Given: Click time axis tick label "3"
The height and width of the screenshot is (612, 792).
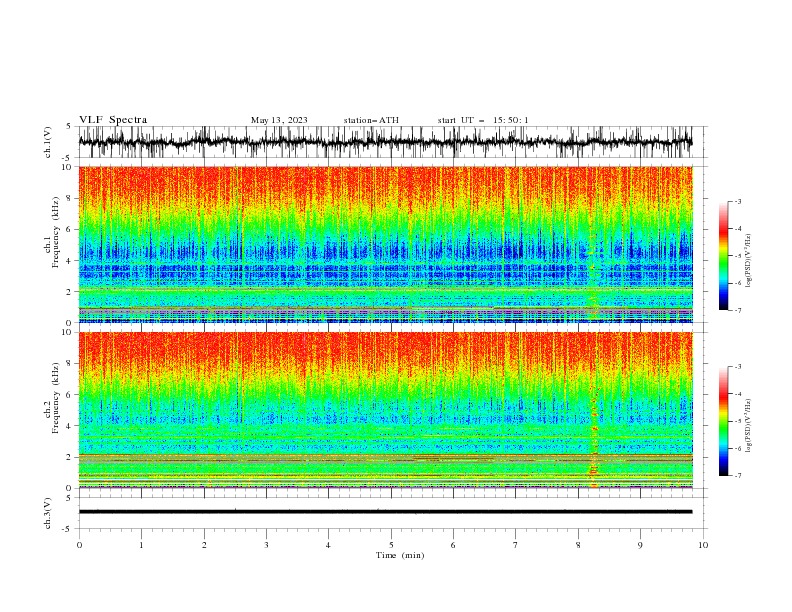Looking at the screenshot, I should click(266, 545).
